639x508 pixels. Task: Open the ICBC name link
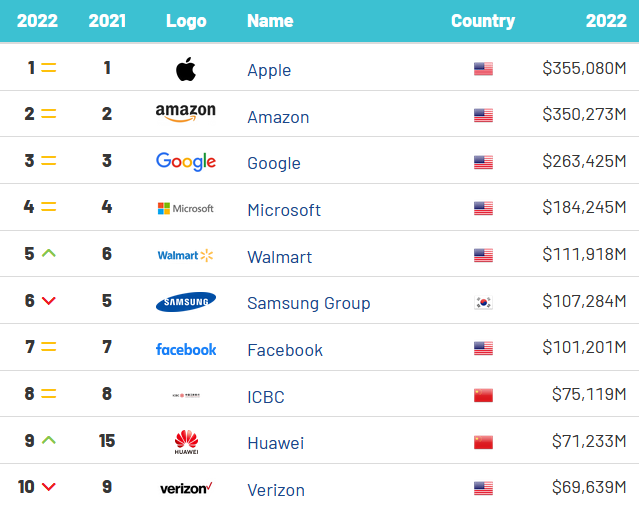[x=266, y=397]
